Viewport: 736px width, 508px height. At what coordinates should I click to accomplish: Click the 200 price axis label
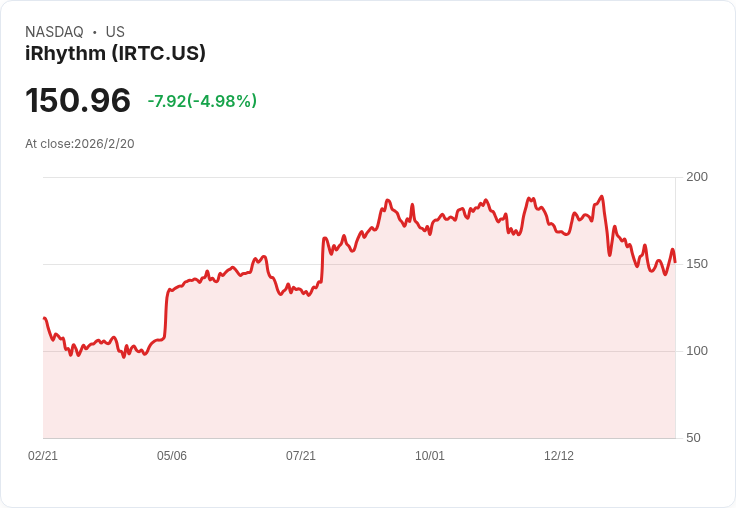[697, 177]
